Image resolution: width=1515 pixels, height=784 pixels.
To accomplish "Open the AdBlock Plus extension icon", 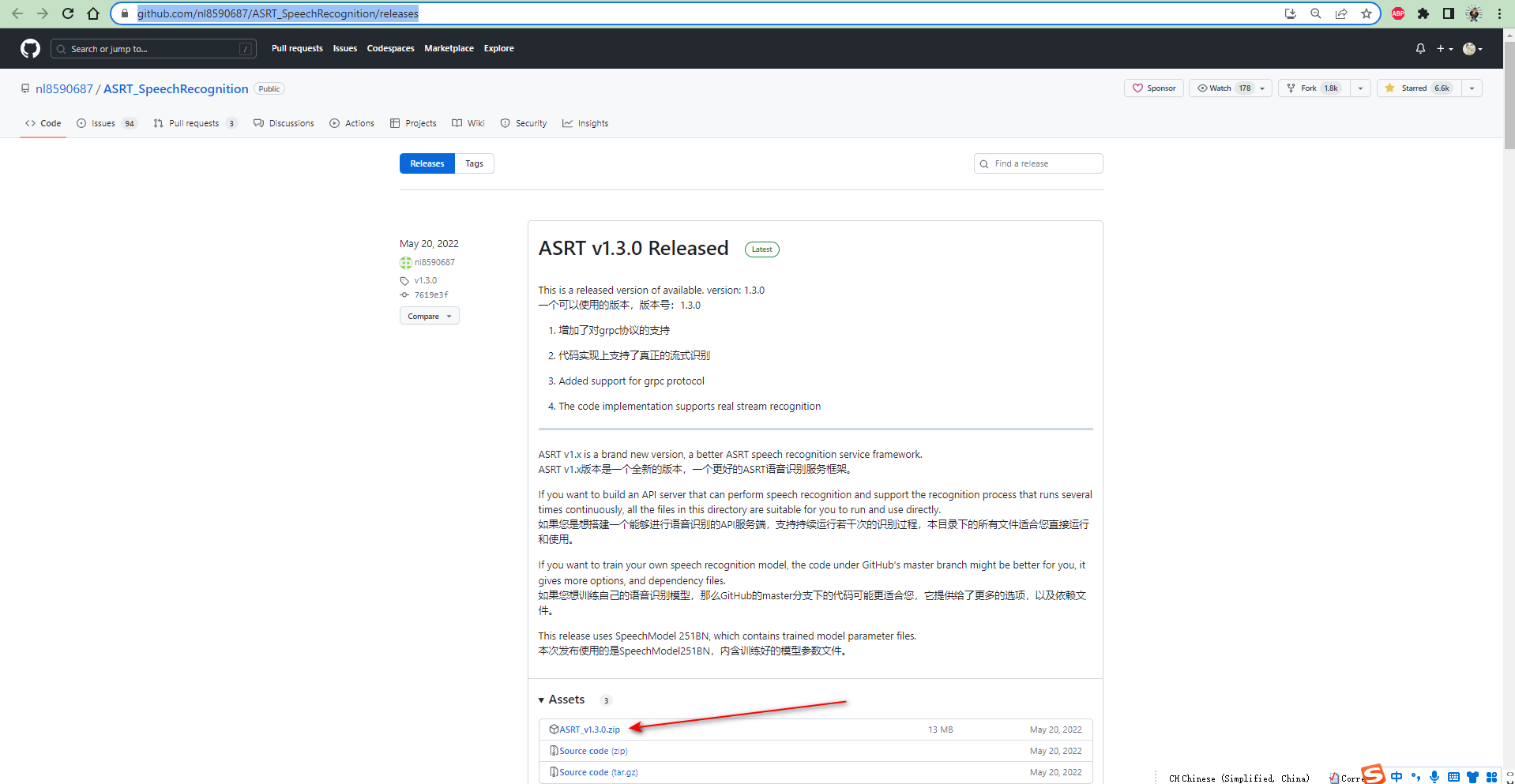I will coord(1398,13).
